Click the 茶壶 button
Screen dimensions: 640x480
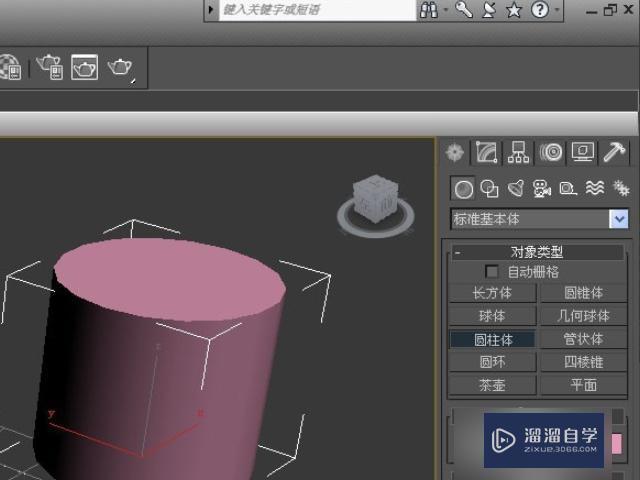(x=492, y=385)
